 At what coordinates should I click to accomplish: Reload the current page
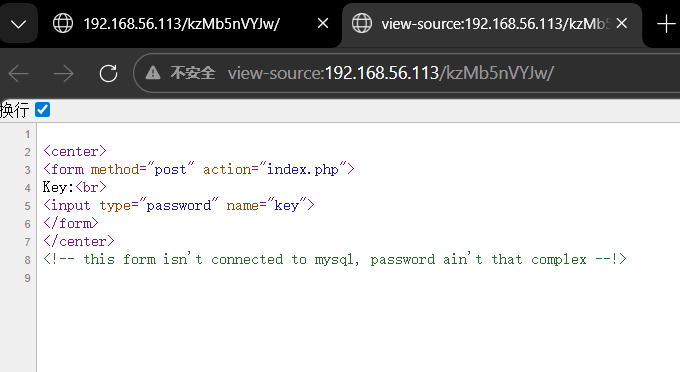(108, 73)
